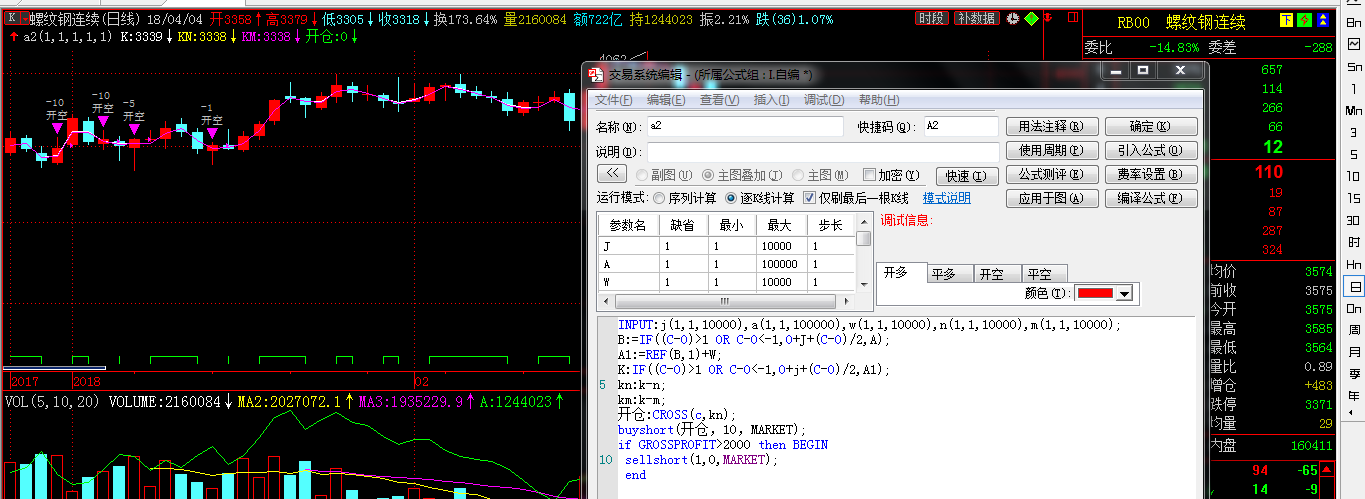Click the 说明 input field
The width and height of the screenshot is (1365, 499).
pyautogui.click(x=822, y=152)
